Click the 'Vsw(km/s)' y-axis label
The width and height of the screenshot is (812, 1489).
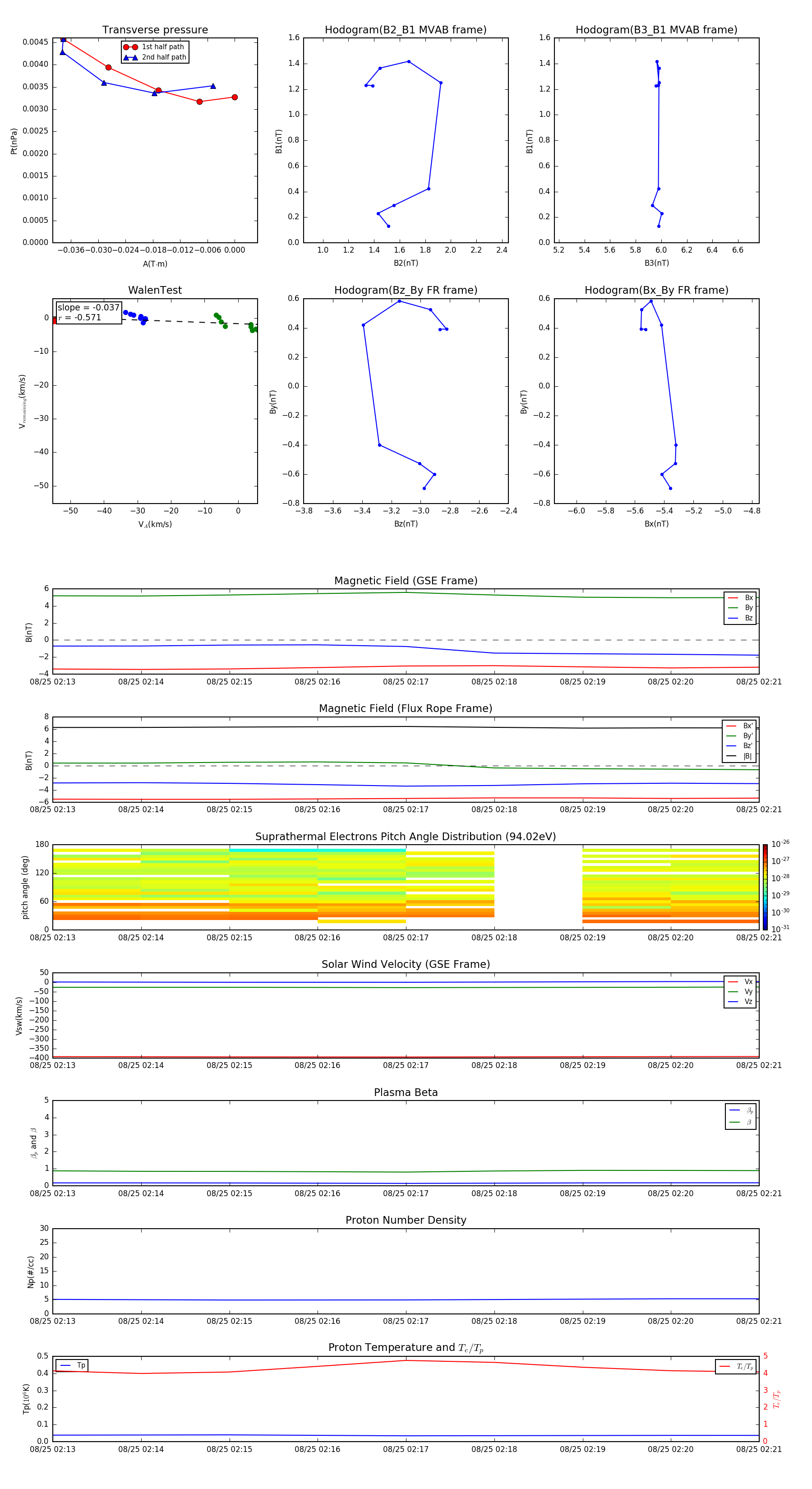point(19,1016)
